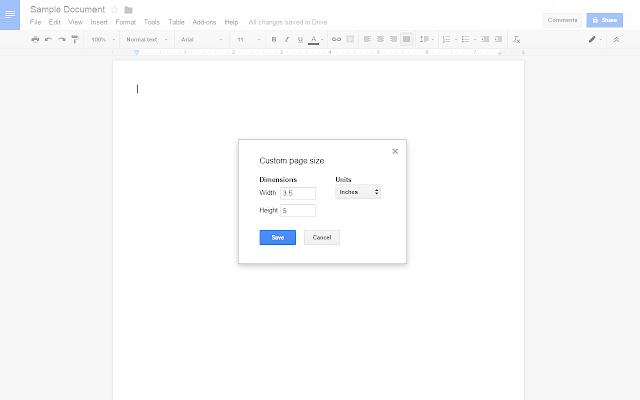Screen dimensions: 640x400
Task: Close the Custom page size dialog
Action: 395,151
